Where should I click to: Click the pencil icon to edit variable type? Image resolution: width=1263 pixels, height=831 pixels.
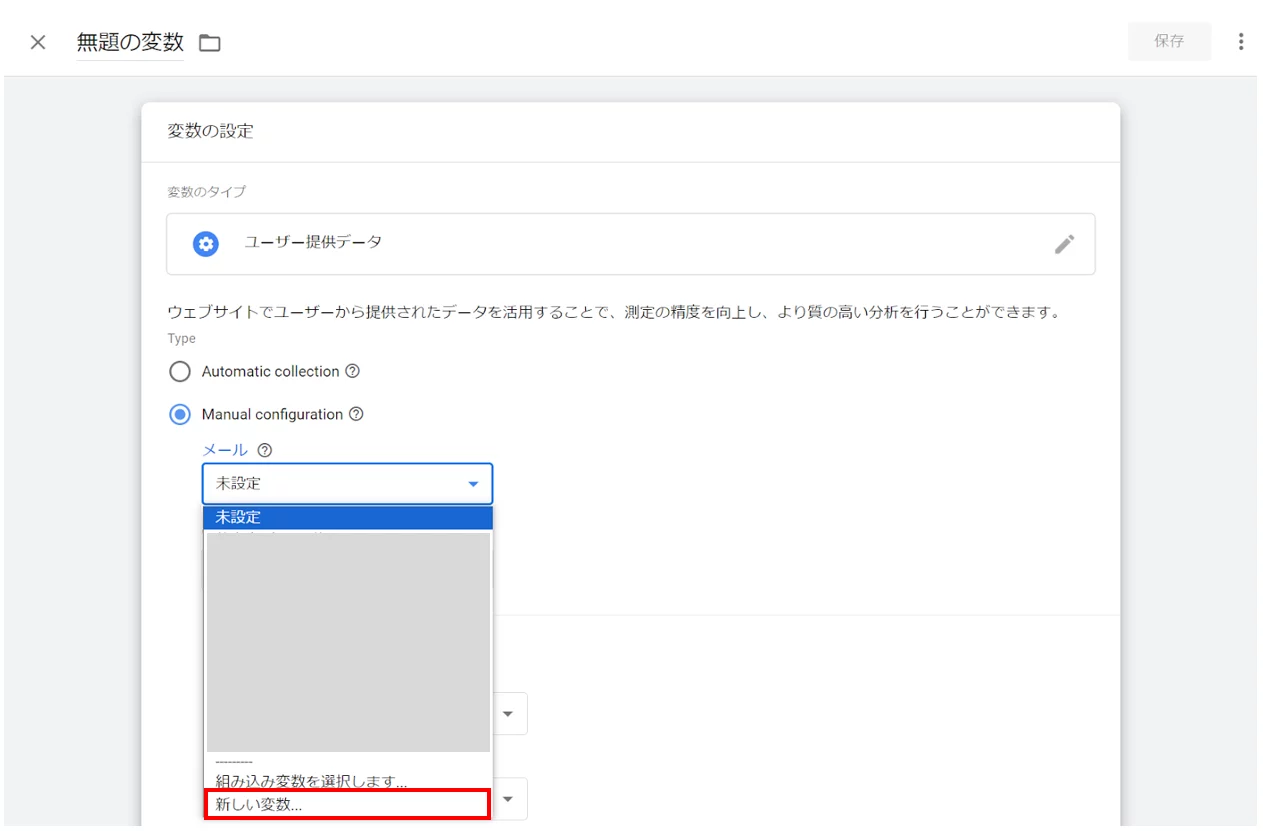[x=1065, y=243]
